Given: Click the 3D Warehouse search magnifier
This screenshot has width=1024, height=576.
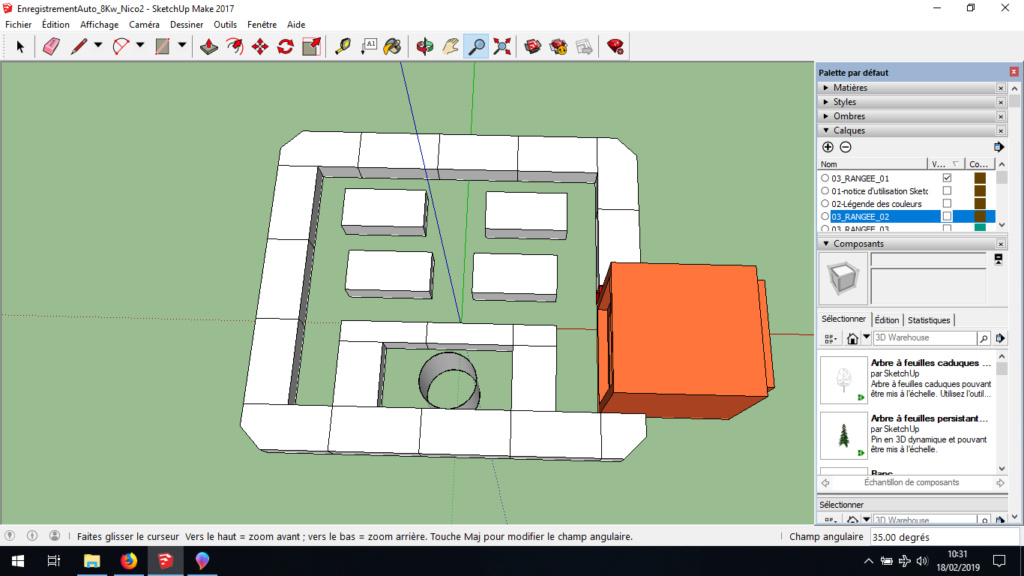Looking at the screenshot, I should [x=984, y=338].
